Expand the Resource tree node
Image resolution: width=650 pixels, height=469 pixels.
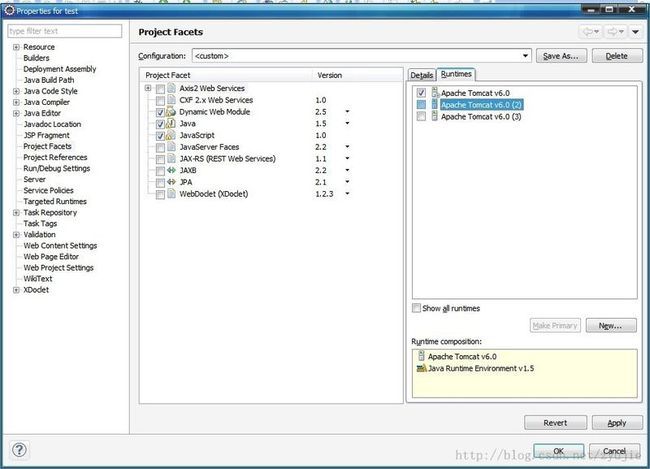coord(16,47)
